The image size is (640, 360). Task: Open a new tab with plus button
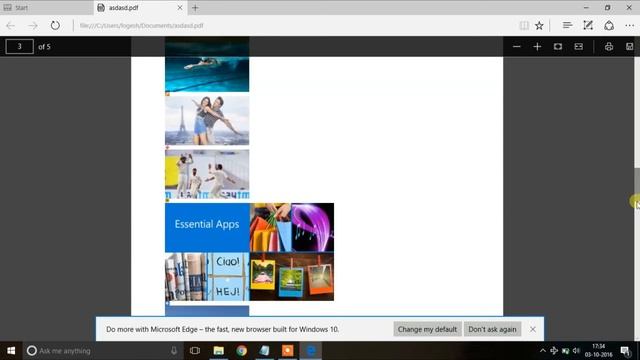coord(195,8)
